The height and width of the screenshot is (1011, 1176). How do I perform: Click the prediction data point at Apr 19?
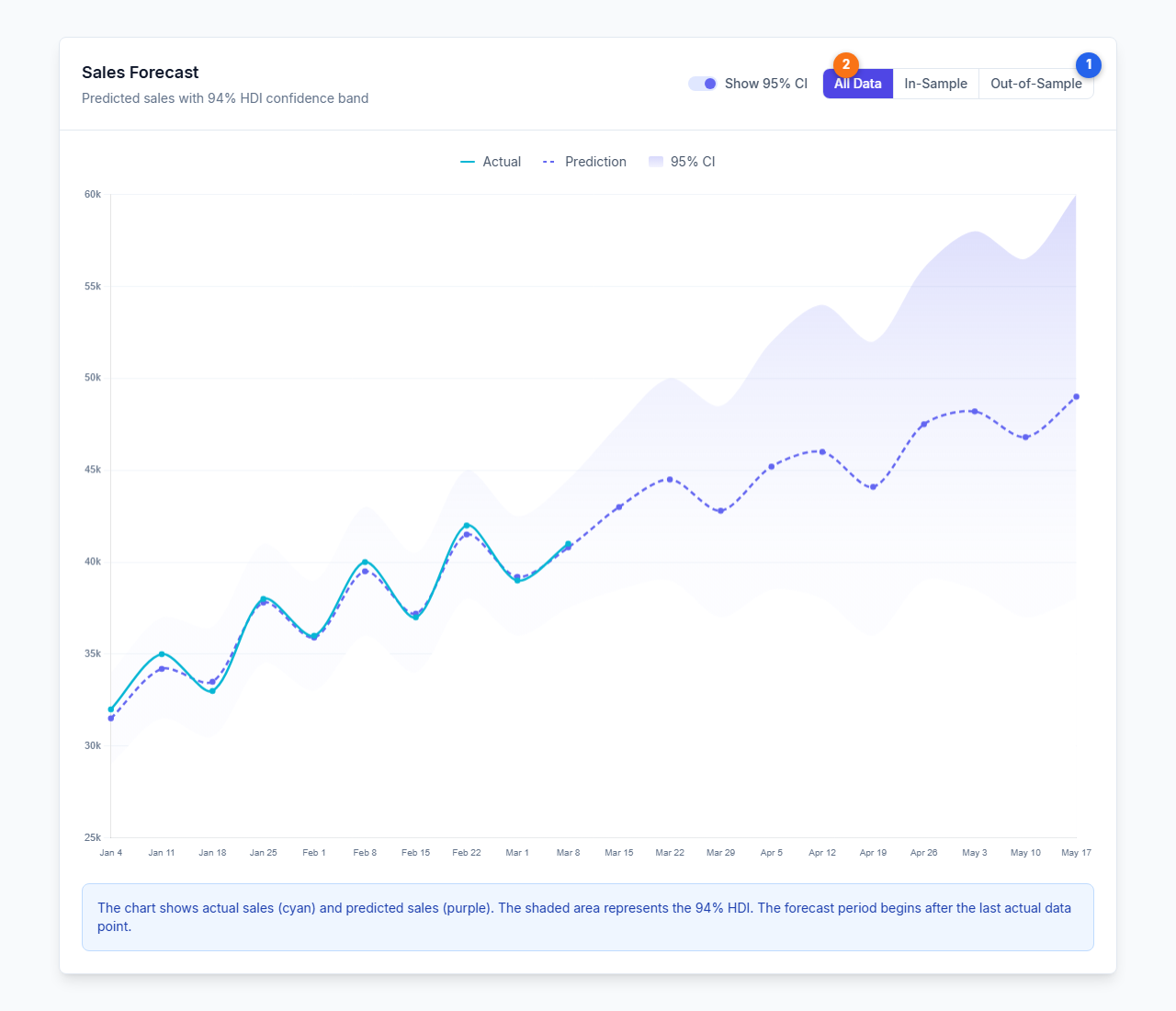[x=873, y=487]
